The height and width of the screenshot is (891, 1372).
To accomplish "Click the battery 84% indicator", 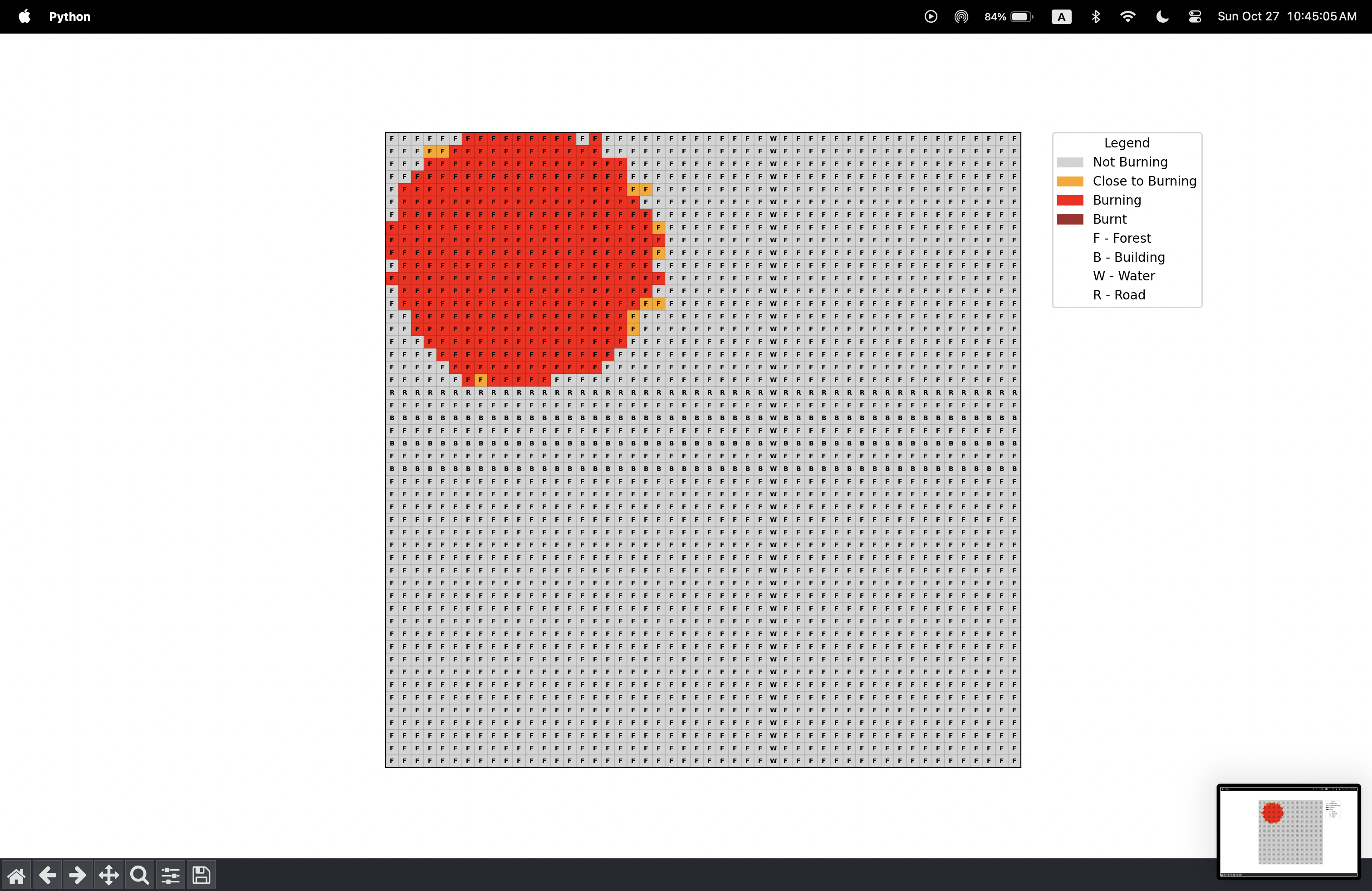I will [1009, 16].
